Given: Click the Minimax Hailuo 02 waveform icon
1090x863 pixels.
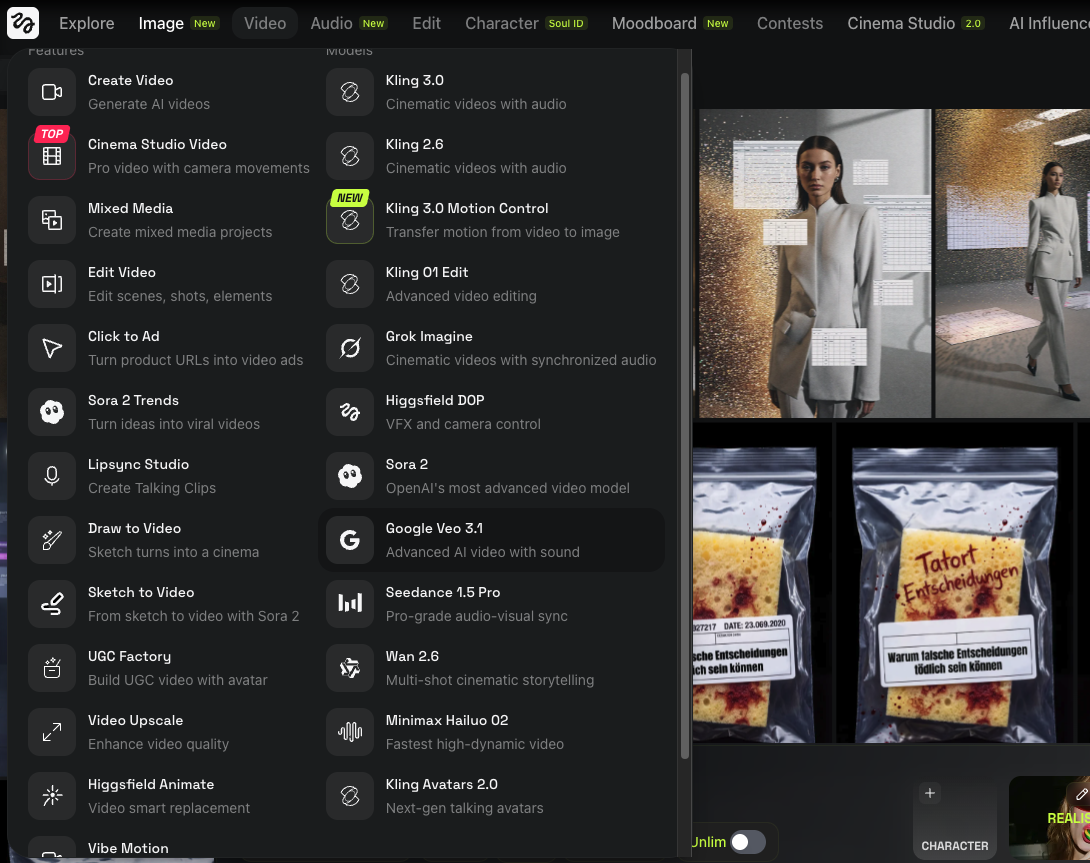Looking at the screenshot, I should (350, 732).
